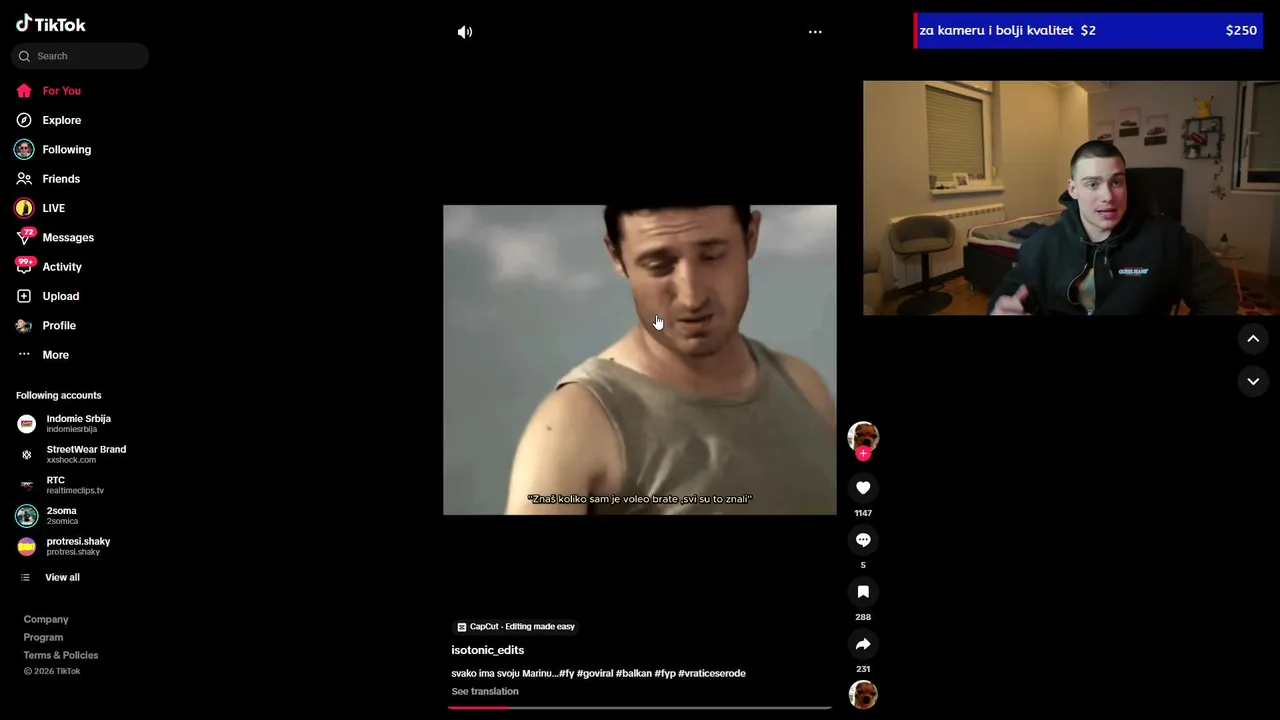Click the Explore compass icon
Viewport: 1280px width, 720px height.
[24, 120]
